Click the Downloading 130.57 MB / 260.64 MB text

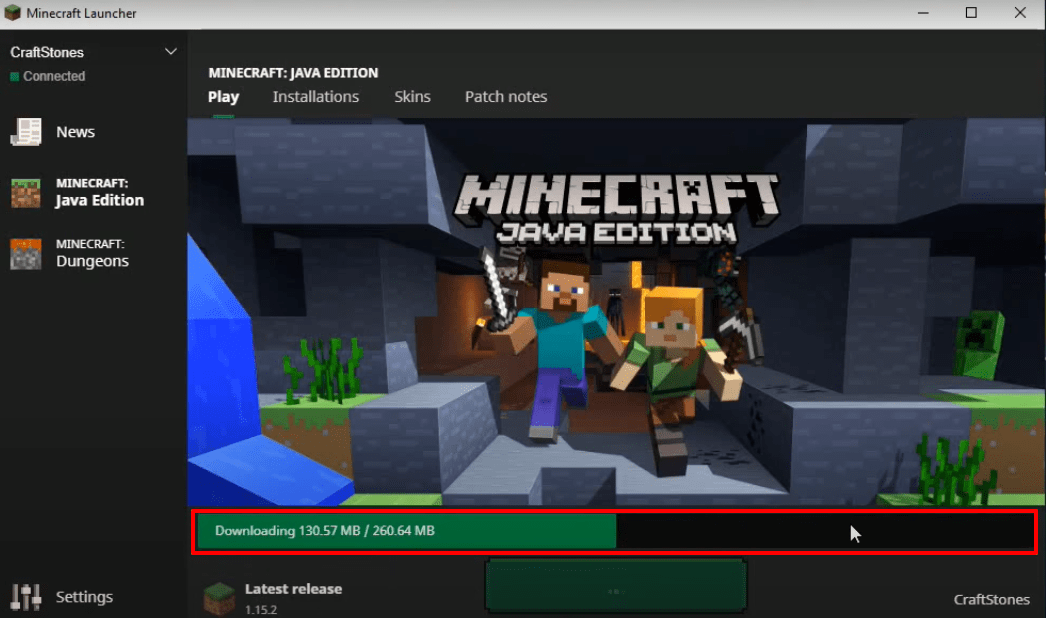point(325,531)
